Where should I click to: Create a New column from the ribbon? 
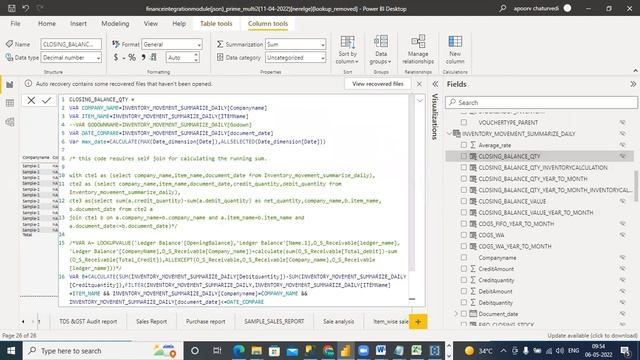pyautogui.click(x=455, y=49)
